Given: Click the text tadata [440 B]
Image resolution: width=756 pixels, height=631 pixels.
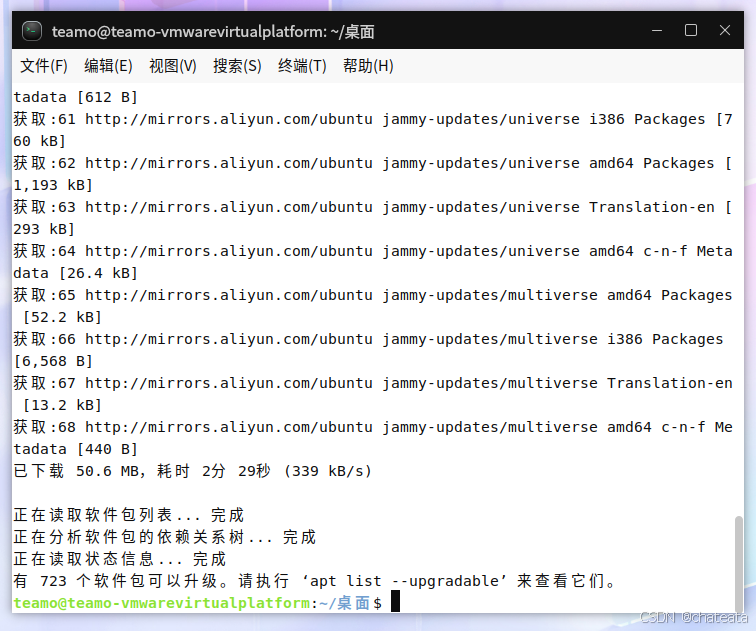Looking at the screenshot, I should tap(76, 449).
